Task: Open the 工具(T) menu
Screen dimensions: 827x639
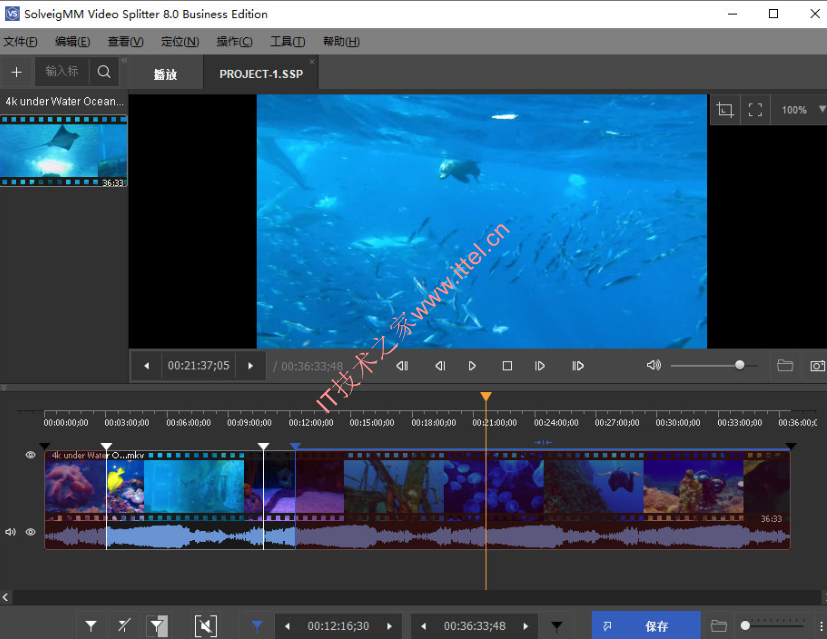Action: 287,42
